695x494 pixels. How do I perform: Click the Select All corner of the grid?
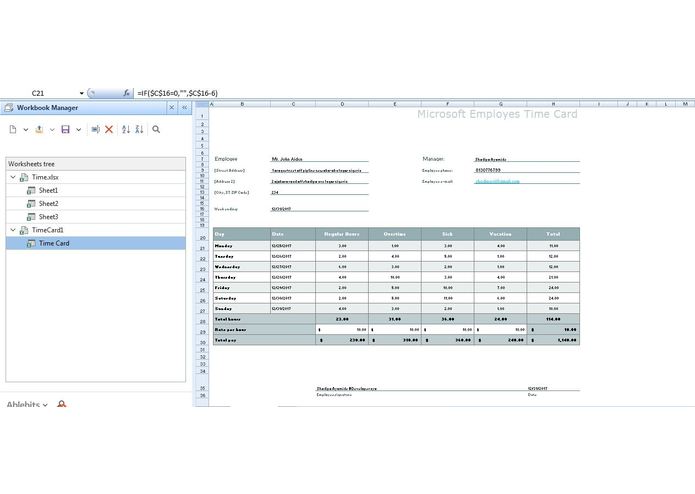click(202, 104)
